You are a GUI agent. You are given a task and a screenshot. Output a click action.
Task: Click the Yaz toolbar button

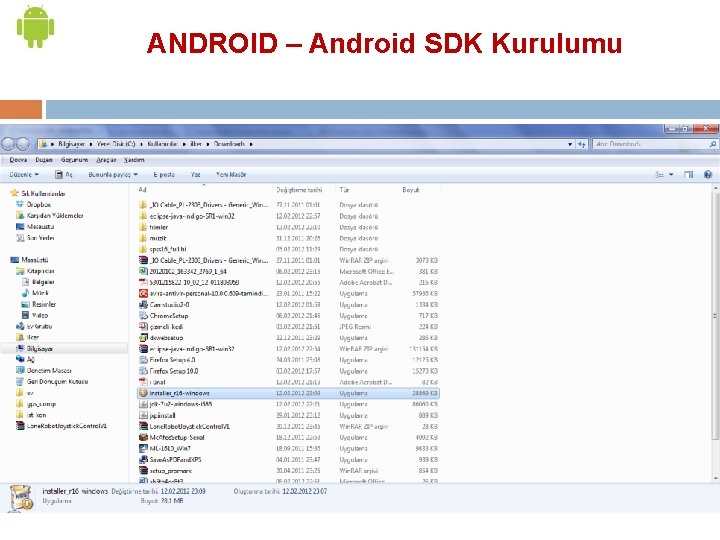point(196,174)
